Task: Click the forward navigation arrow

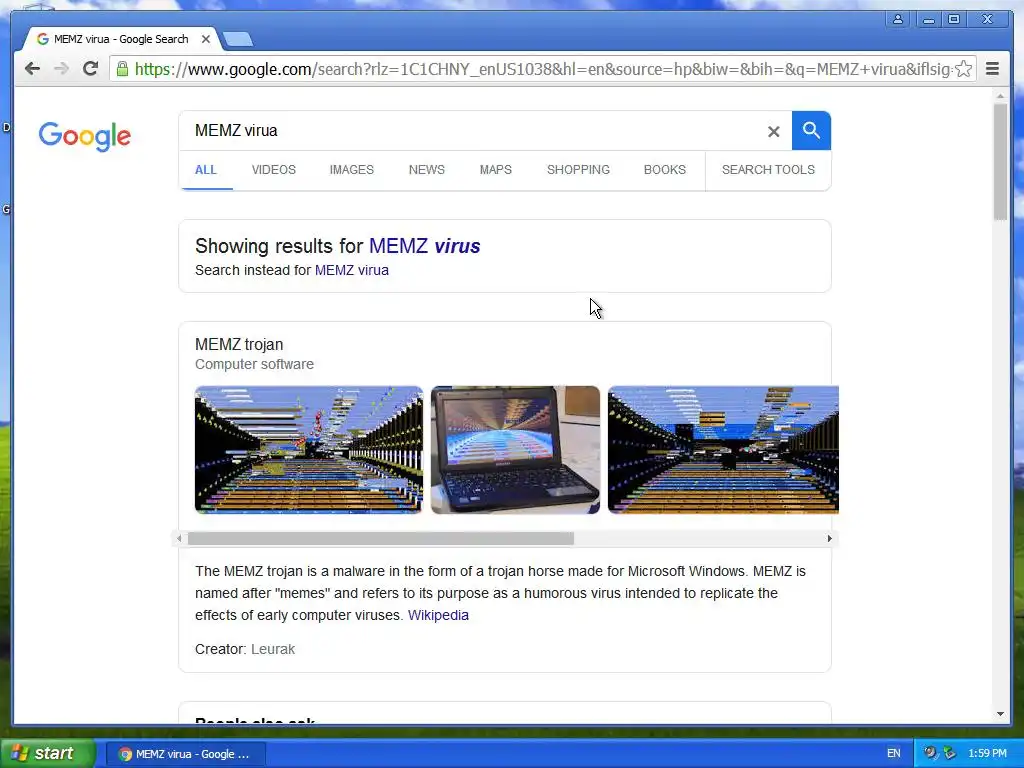Action: (61, 69)
